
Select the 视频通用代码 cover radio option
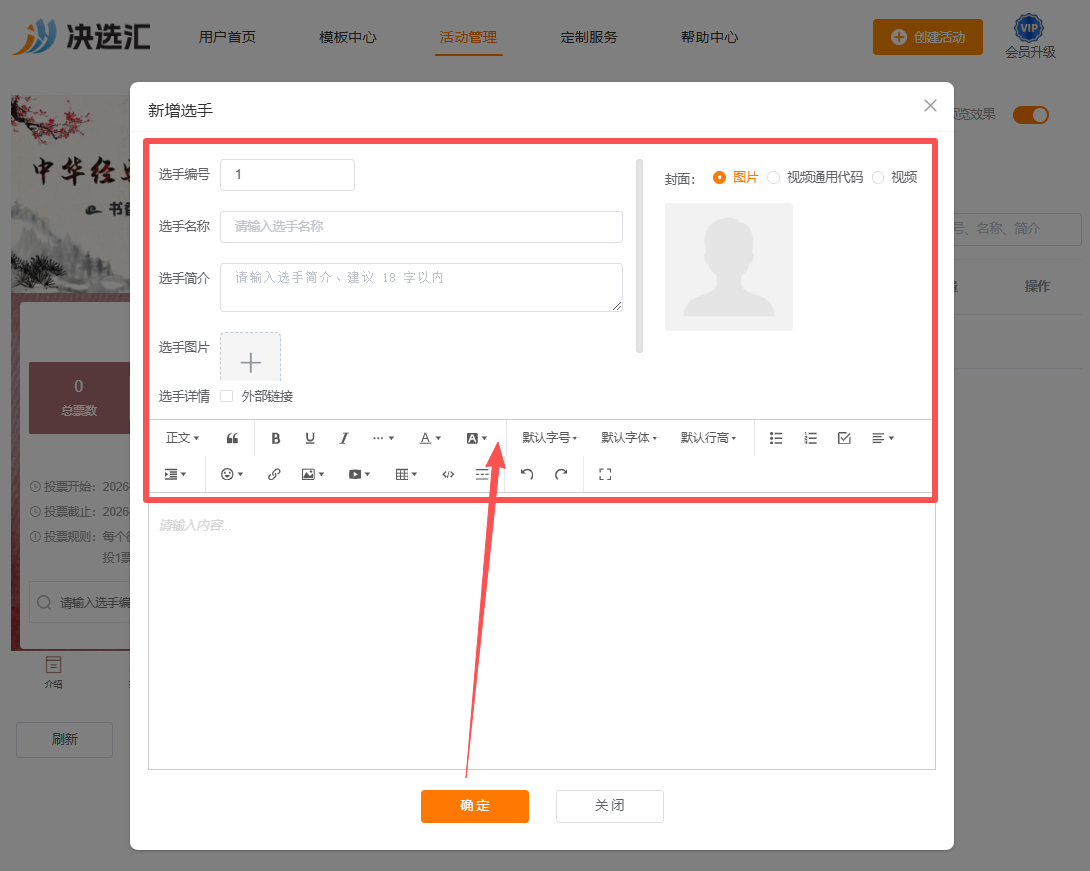click(773, 177)
